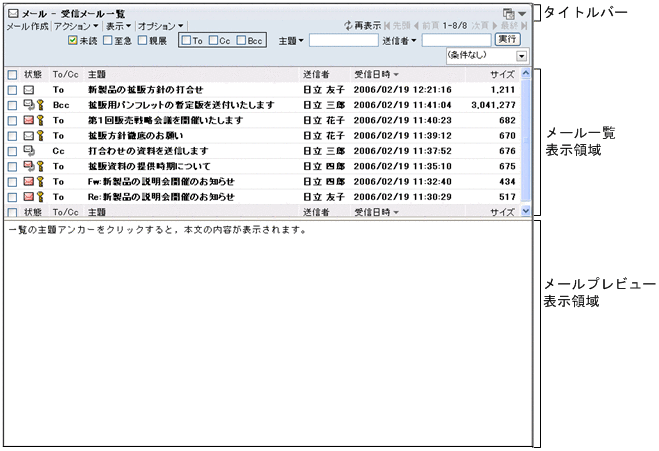Jump to last page 最終 icon
Screen dimensions: 659x451
pos(524,26)
